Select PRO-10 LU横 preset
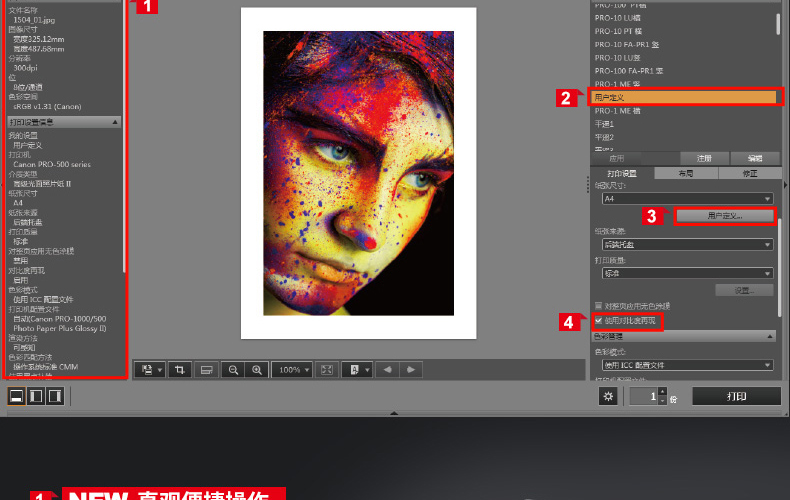The image size is (790, 500). pos(617,18)
